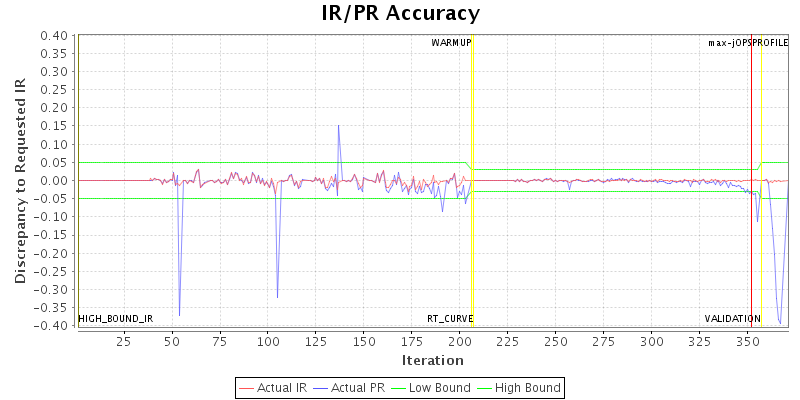This screenshot has width=800, height=400.
Task: Click the Discrepancy to Requested IR axis label
Action: (20, 181)
